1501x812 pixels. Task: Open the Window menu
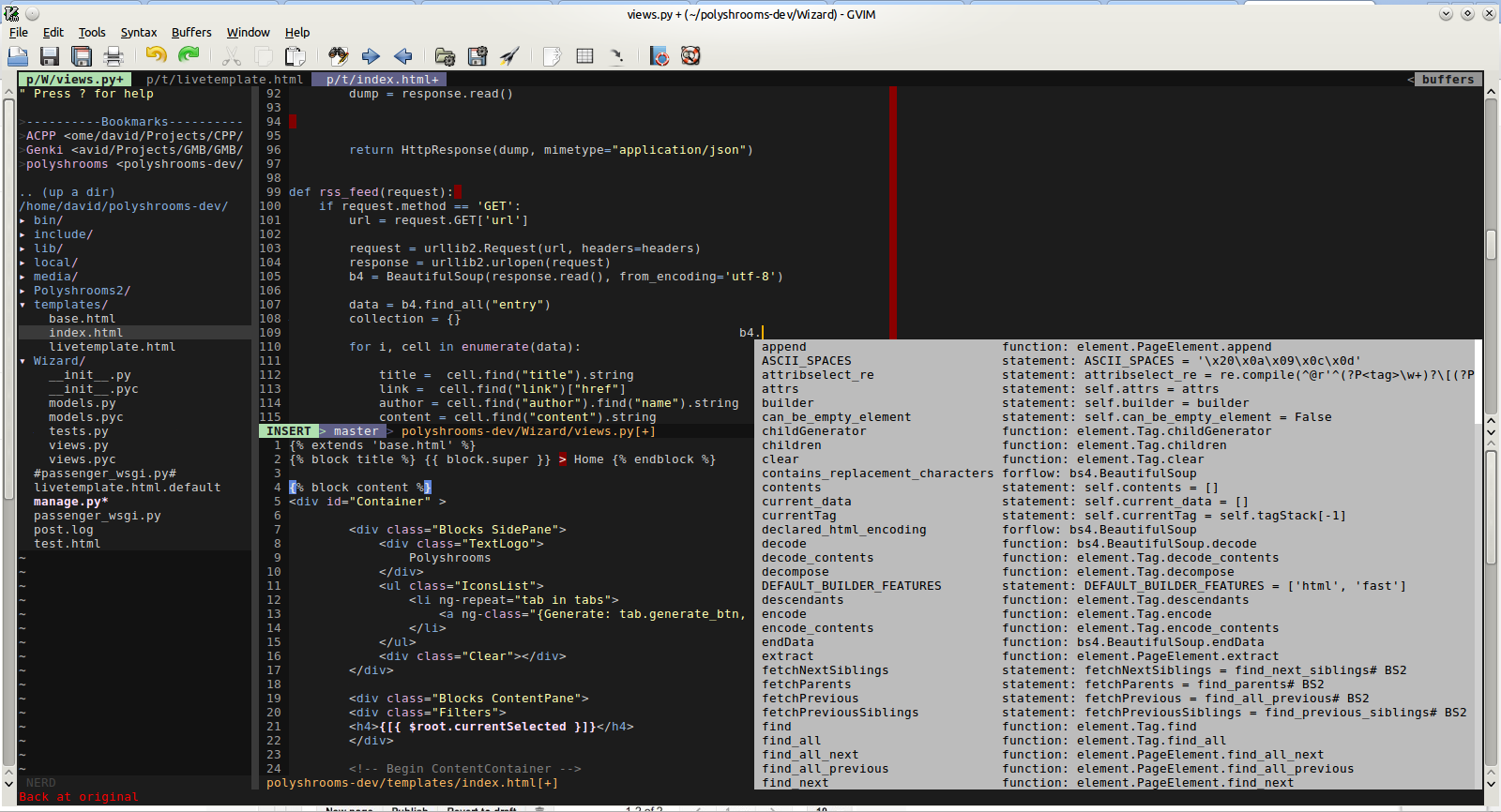pos(249,32)
